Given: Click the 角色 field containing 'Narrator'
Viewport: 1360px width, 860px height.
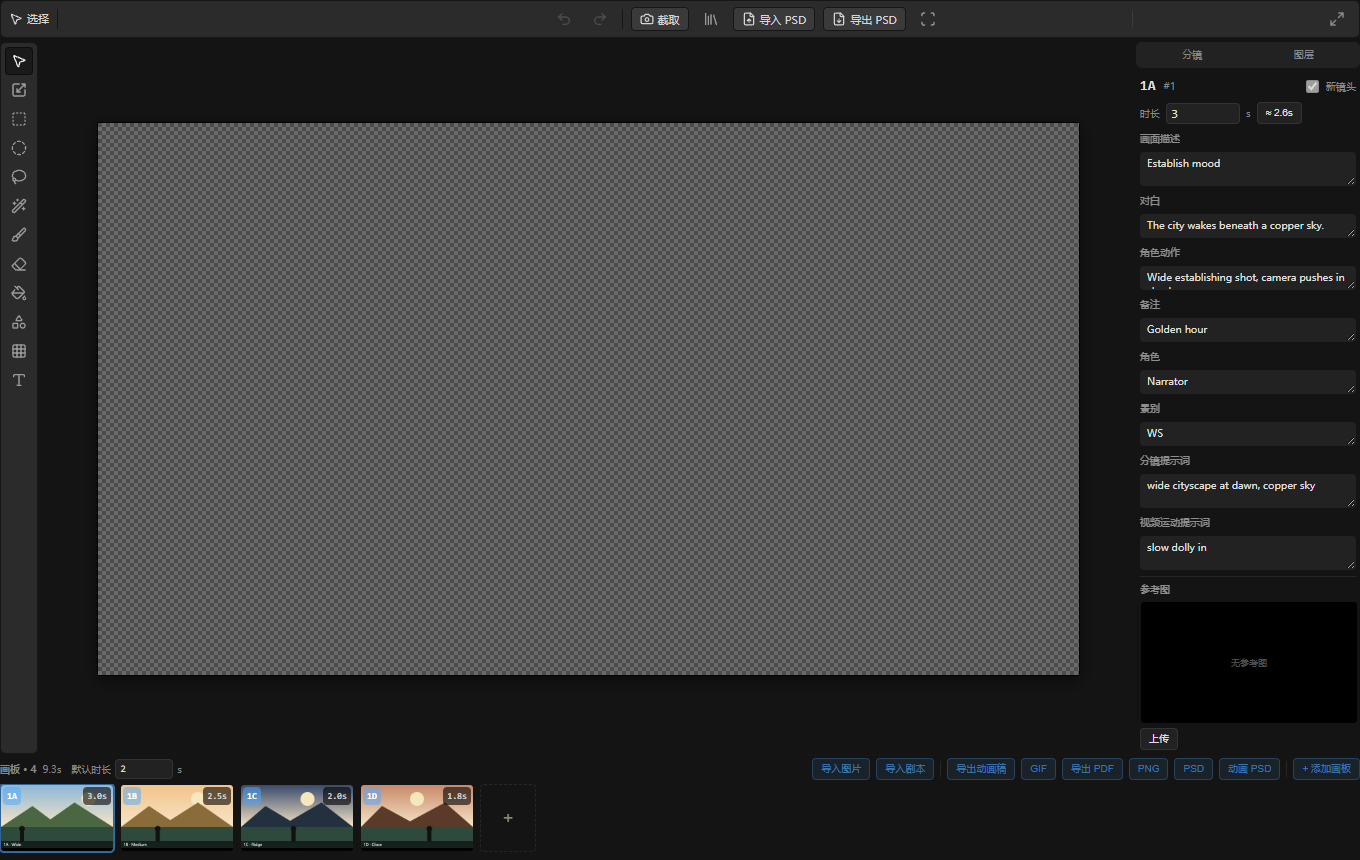Looking at the screenshot, I should pyautogui.click(x=1248, y=382).
